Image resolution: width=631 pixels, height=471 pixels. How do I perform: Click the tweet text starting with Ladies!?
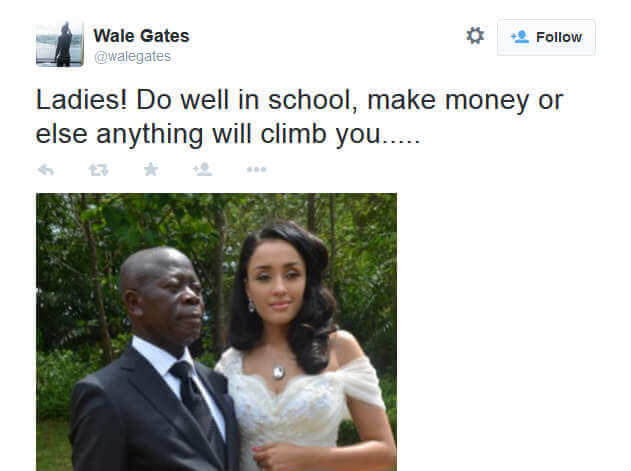[x=299, y=117]
